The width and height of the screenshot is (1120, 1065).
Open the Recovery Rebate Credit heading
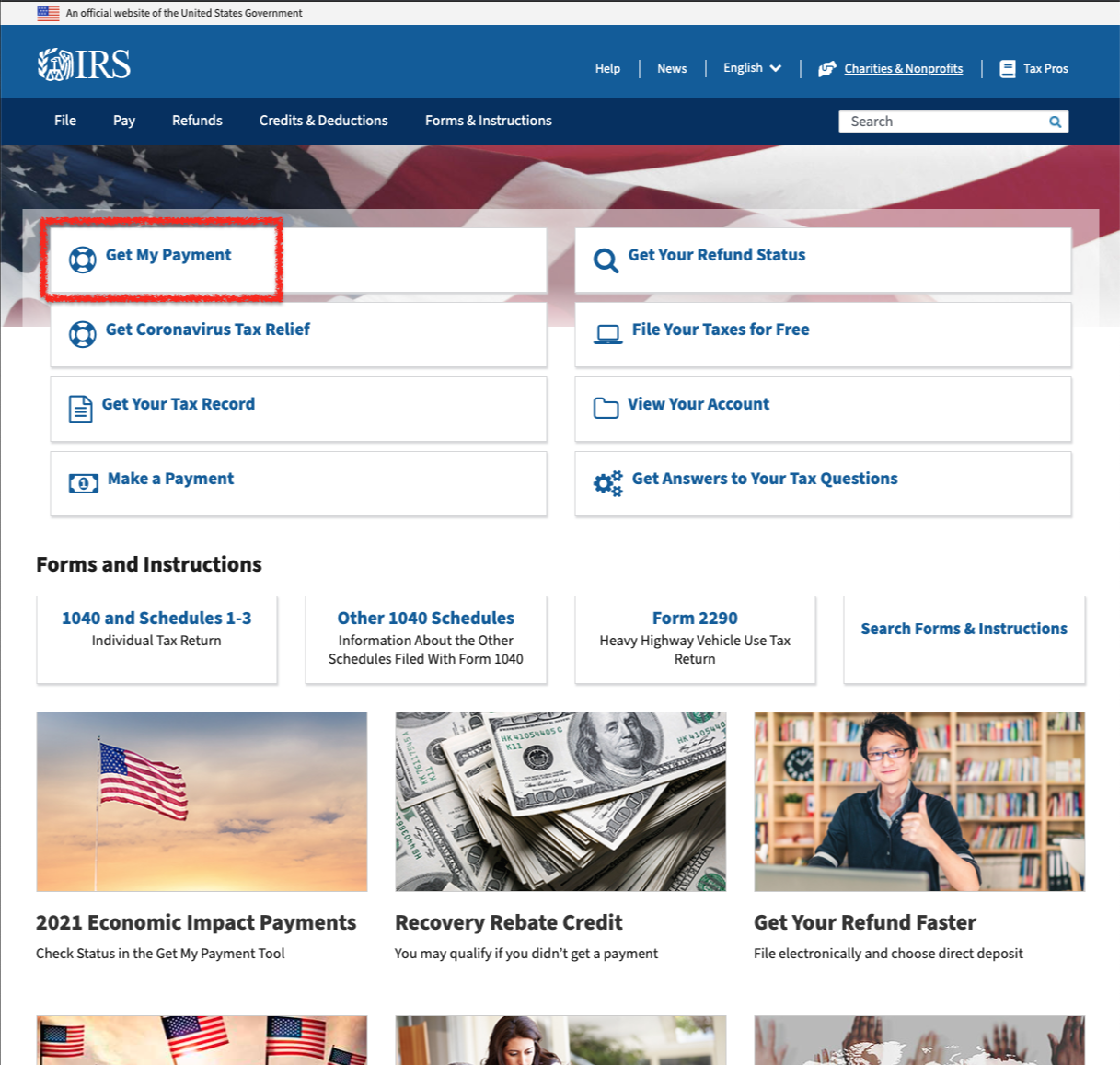pos(509,922)
